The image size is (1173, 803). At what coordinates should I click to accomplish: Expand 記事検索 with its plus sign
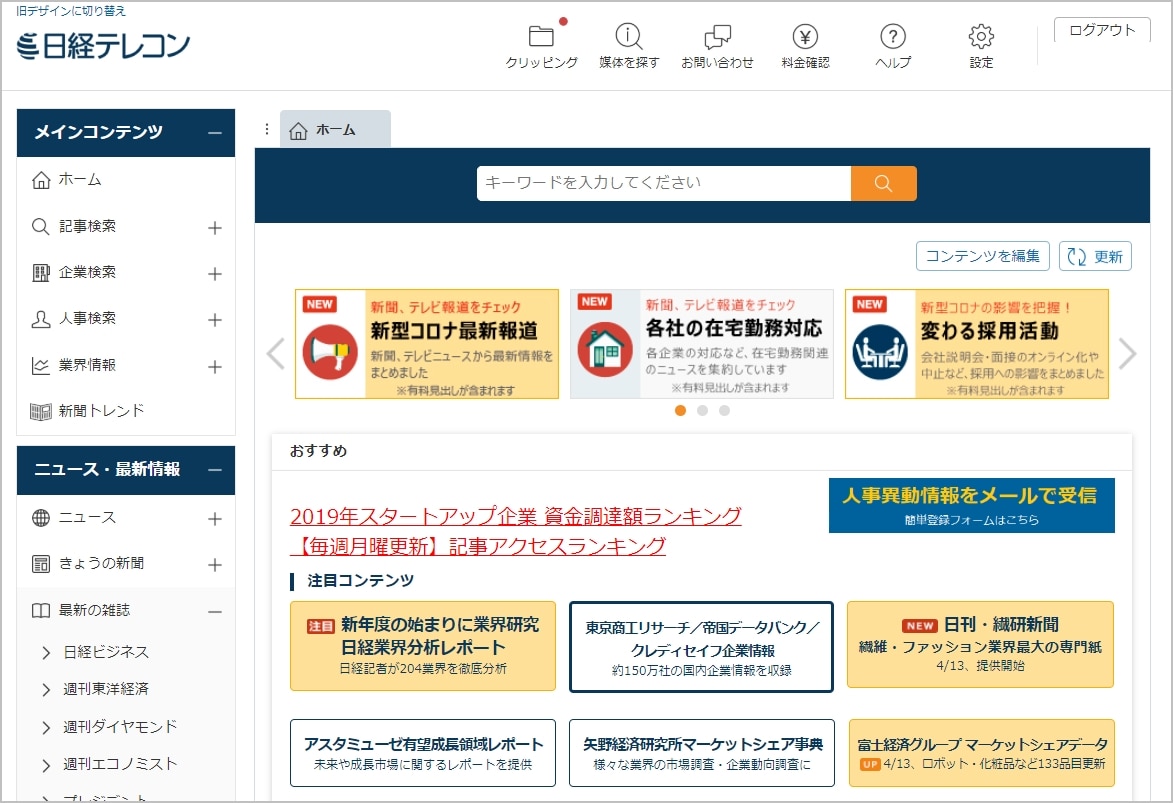(215, 228)
